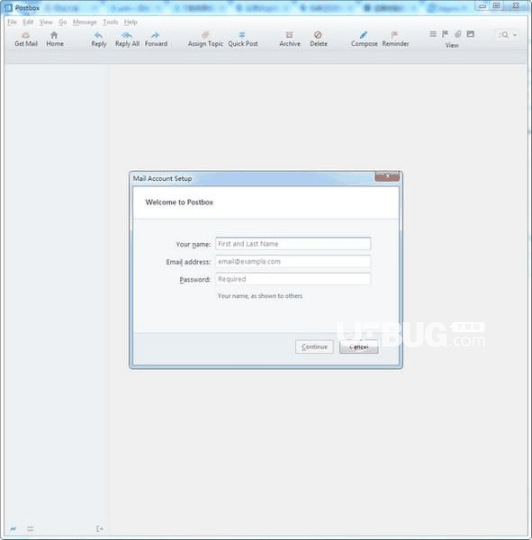Click Assign Topic in the toolbar
Screen dimensions: 532x540
pyautogui.click(x=206, y=39)
